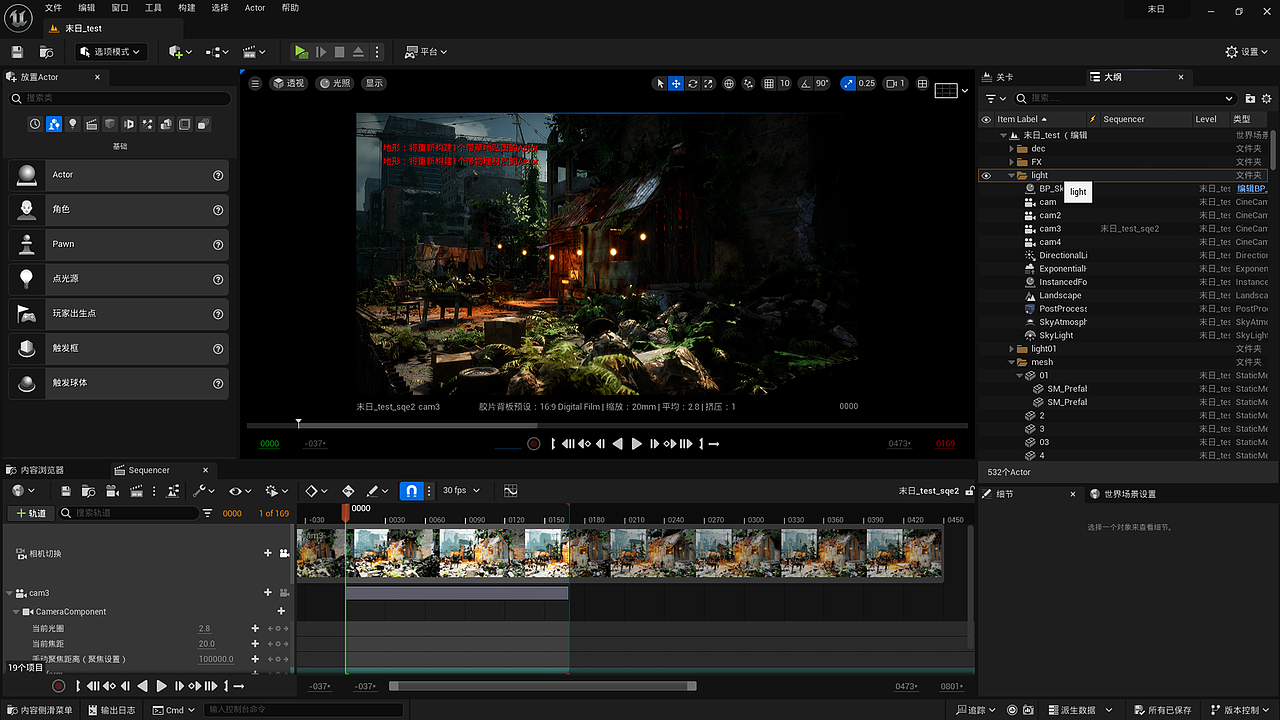
Task: Click the 显示 show flags button
Action: click(x=374, y=84)
